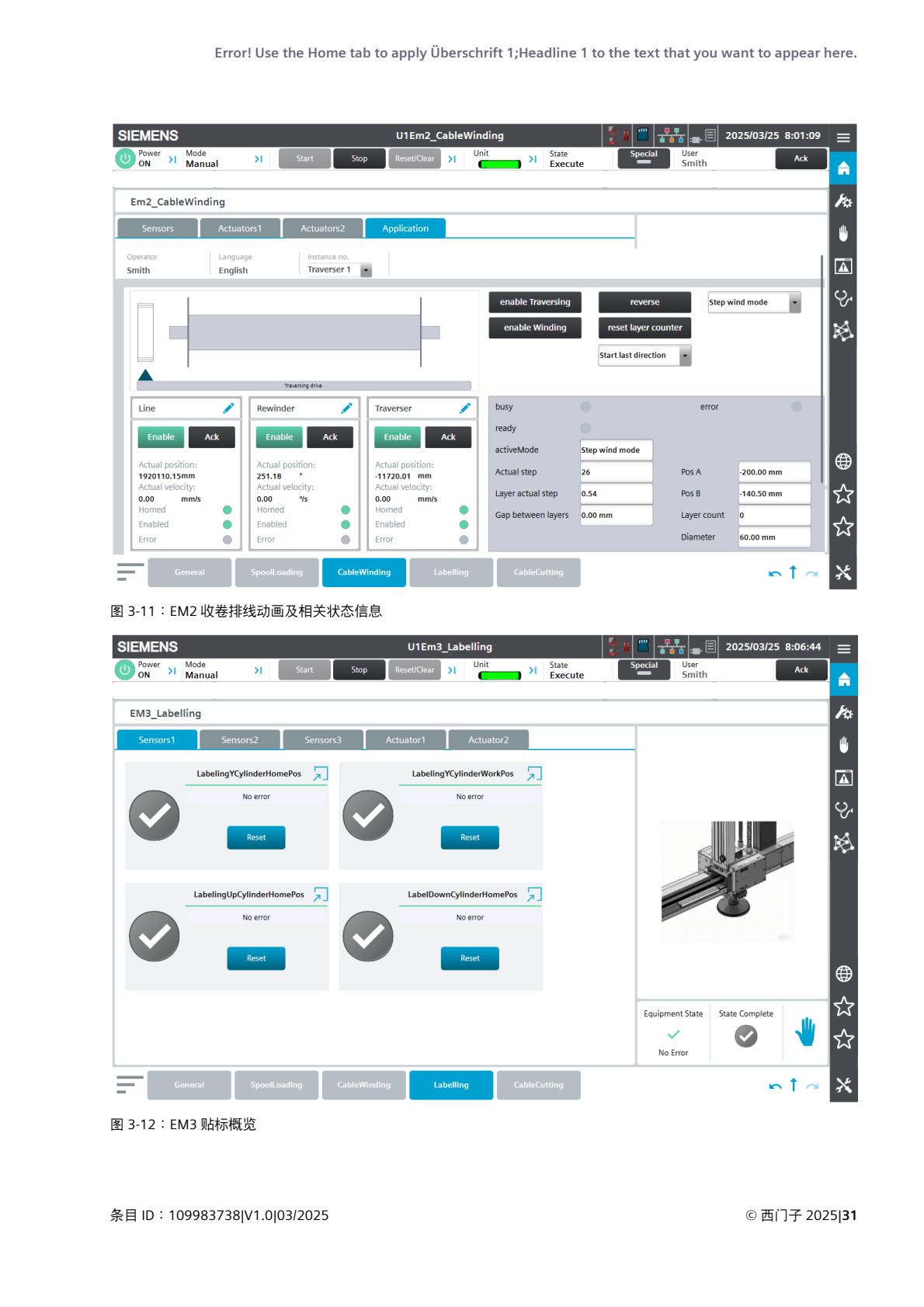924x1307 pixels.
Task: Expand the Traverser 1 instance dropdown
Action: [366, 270]
